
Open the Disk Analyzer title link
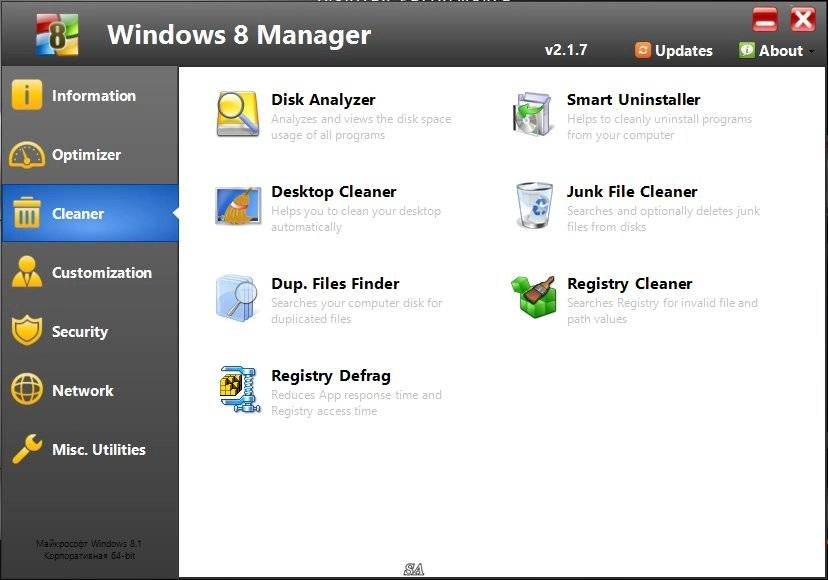(x=323, y=100)
